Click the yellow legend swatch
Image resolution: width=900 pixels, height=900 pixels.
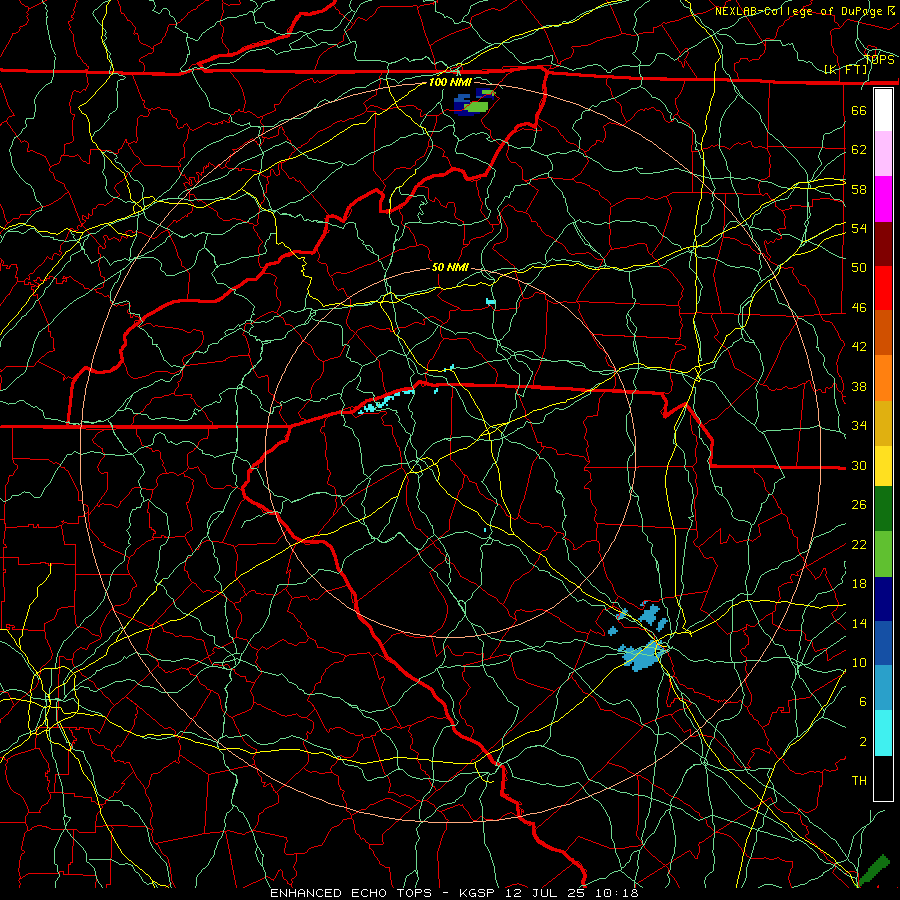(883, 466)
